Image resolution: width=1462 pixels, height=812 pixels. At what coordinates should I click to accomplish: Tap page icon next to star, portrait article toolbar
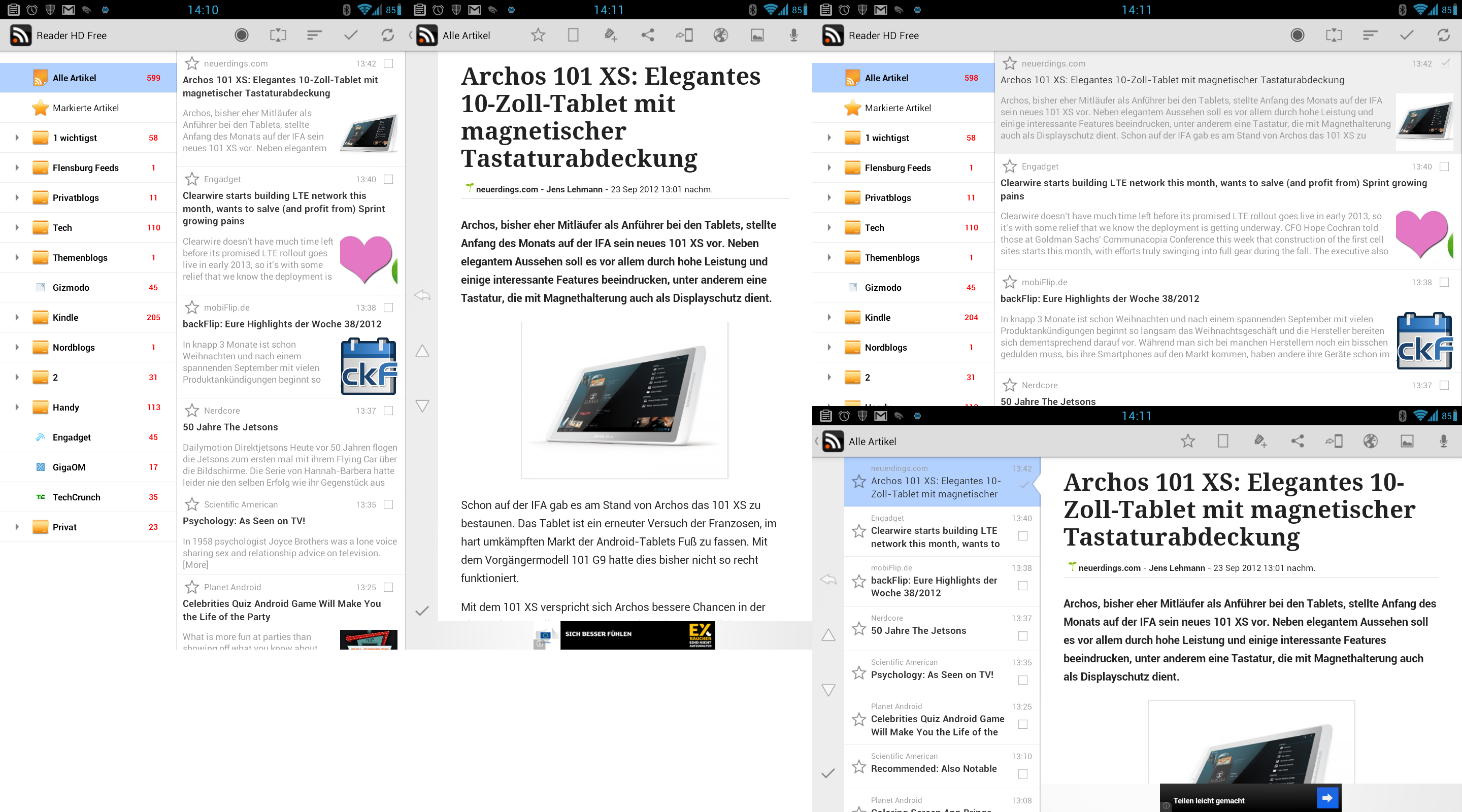pyautogui.click(x=573, y=35)
